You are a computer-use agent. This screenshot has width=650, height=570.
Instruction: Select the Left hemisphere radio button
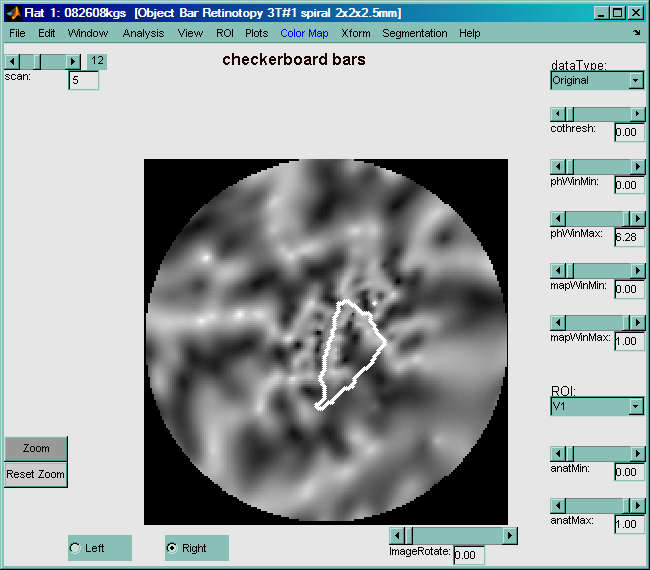(x=75, y=548)
